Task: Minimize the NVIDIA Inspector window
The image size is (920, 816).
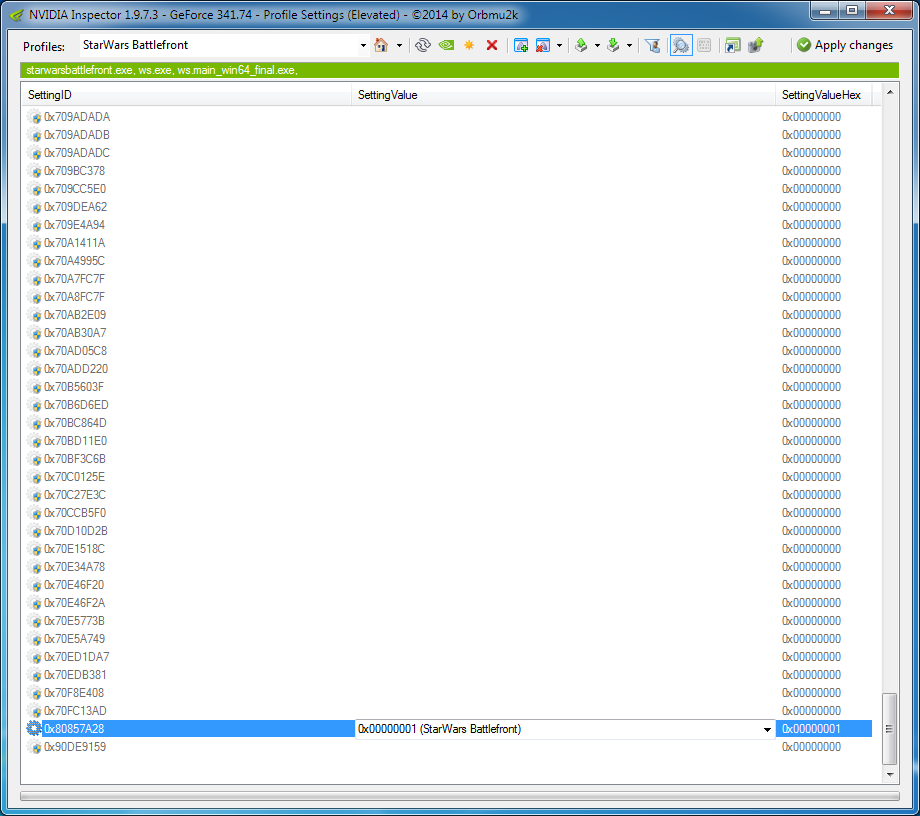Action: (825, 10)
